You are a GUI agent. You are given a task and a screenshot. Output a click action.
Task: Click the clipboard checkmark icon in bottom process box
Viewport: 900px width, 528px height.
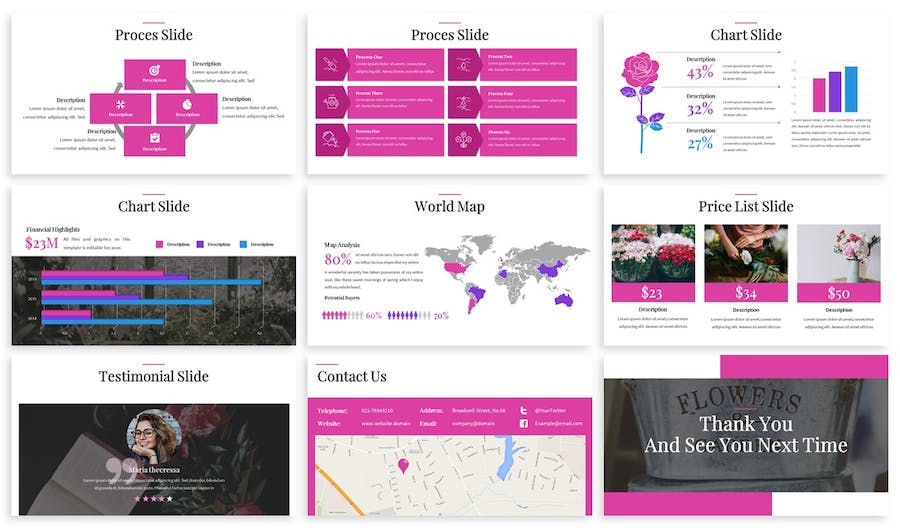(154, 137)
